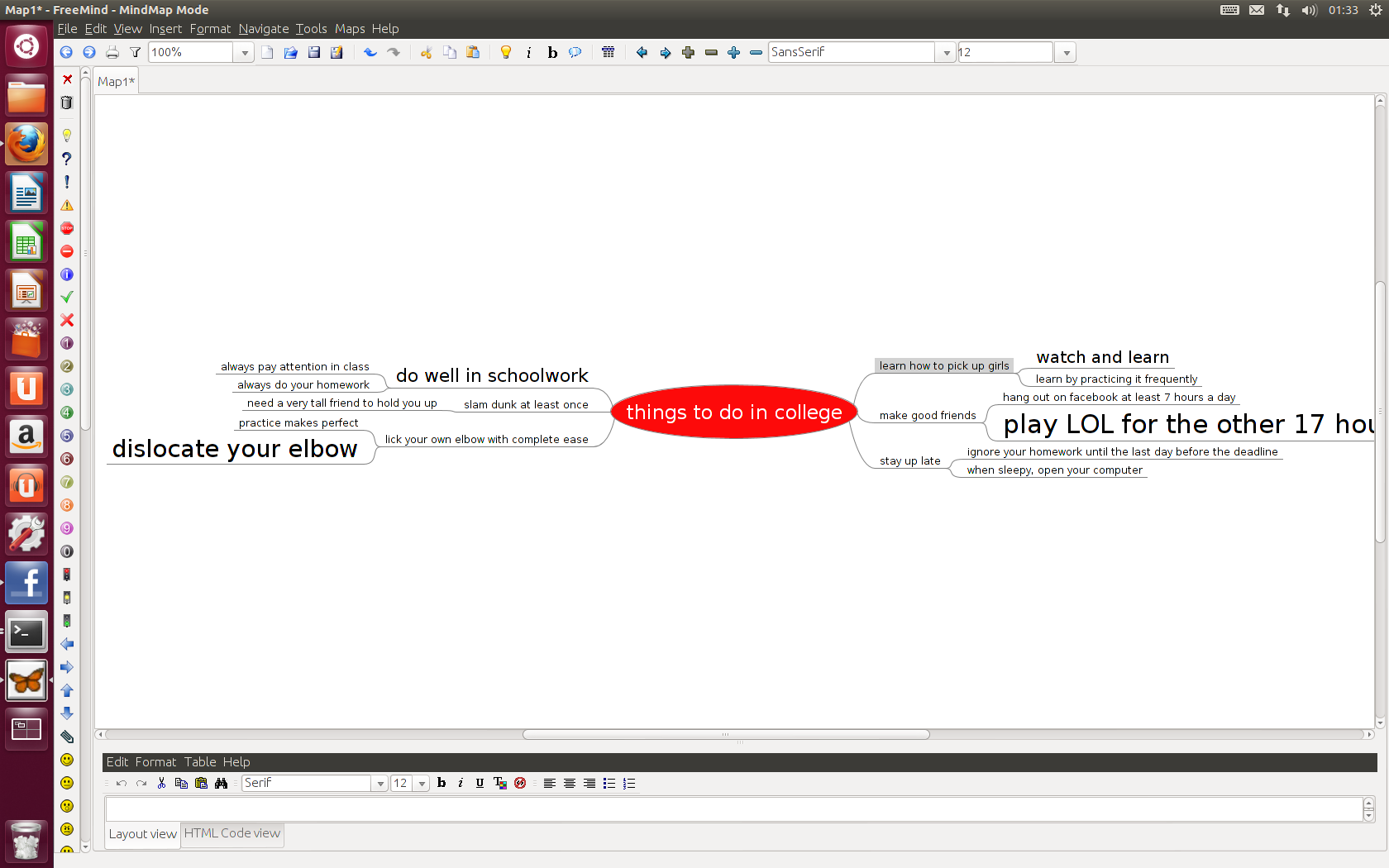Click the note editor text input area
Viewport: 1389px width, 868px height.
pos(733,809)
